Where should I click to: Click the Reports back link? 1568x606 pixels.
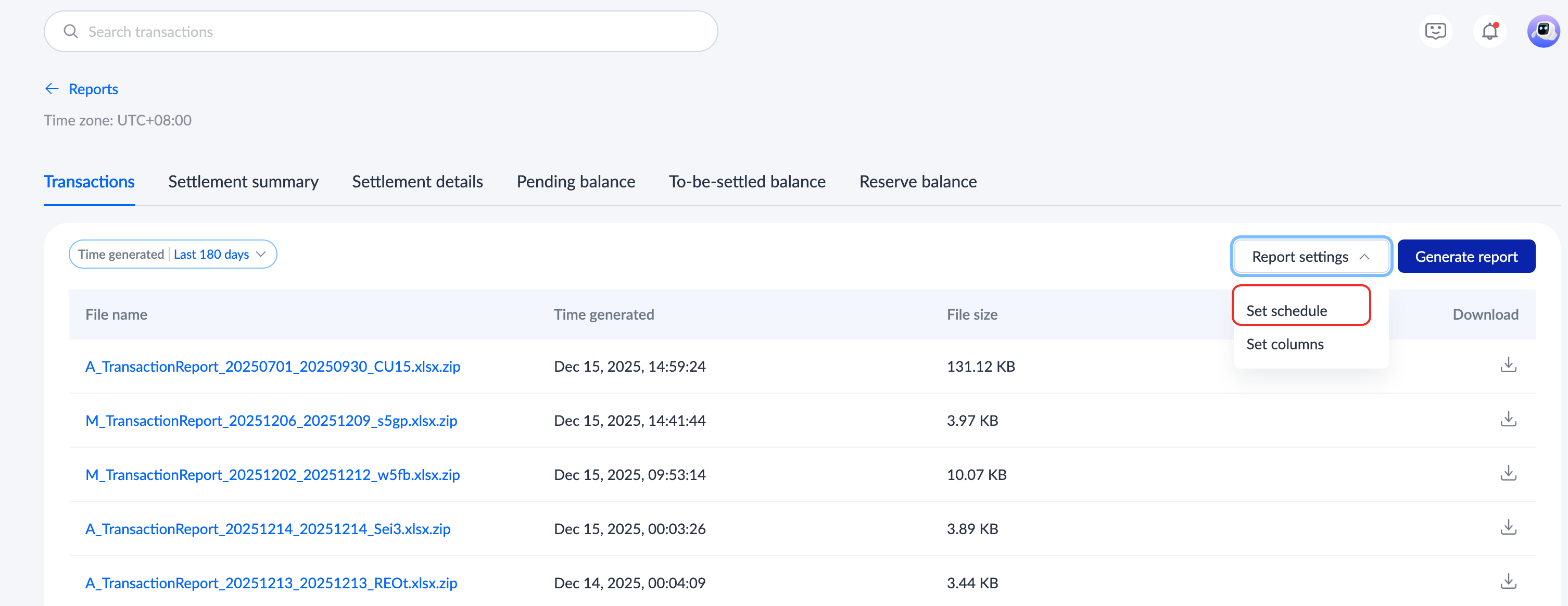[93, 89]
